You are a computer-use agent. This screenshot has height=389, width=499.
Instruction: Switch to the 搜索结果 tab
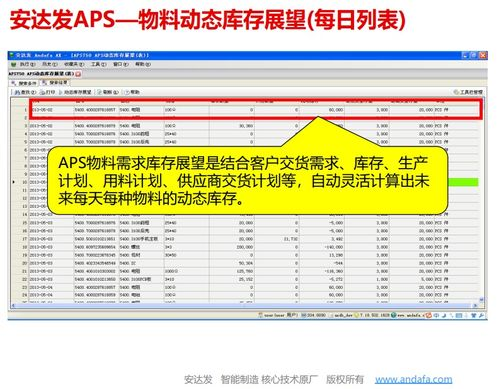[x=55, y=82]
